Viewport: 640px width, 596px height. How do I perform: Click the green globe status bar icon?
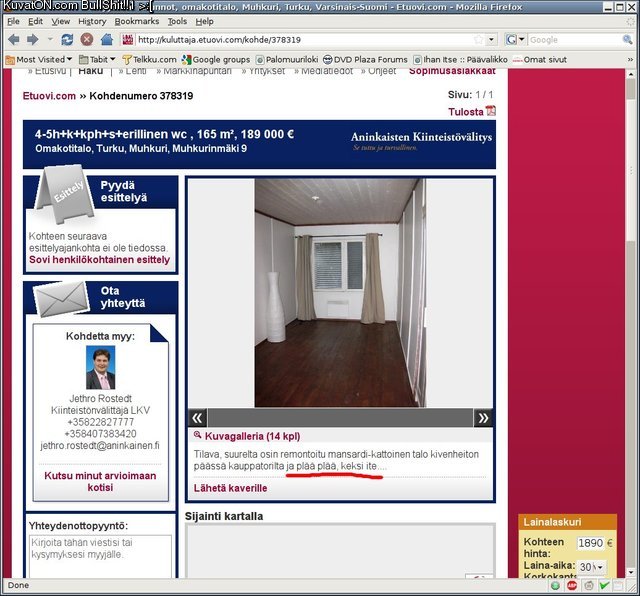555,586
